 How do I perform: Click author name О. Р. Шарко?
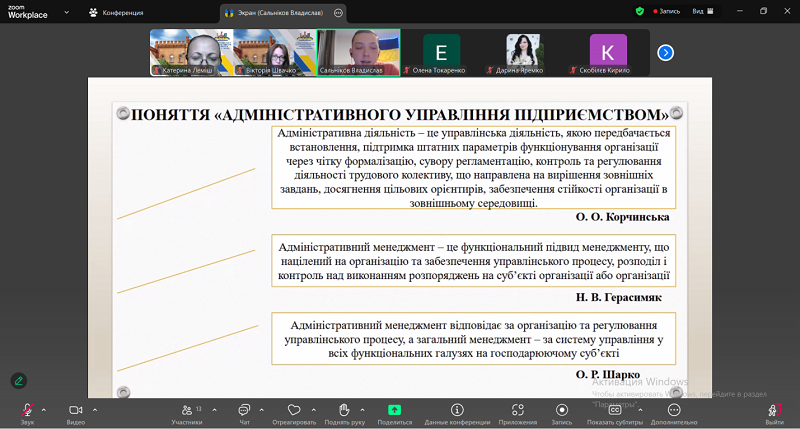tap(608, 374)
